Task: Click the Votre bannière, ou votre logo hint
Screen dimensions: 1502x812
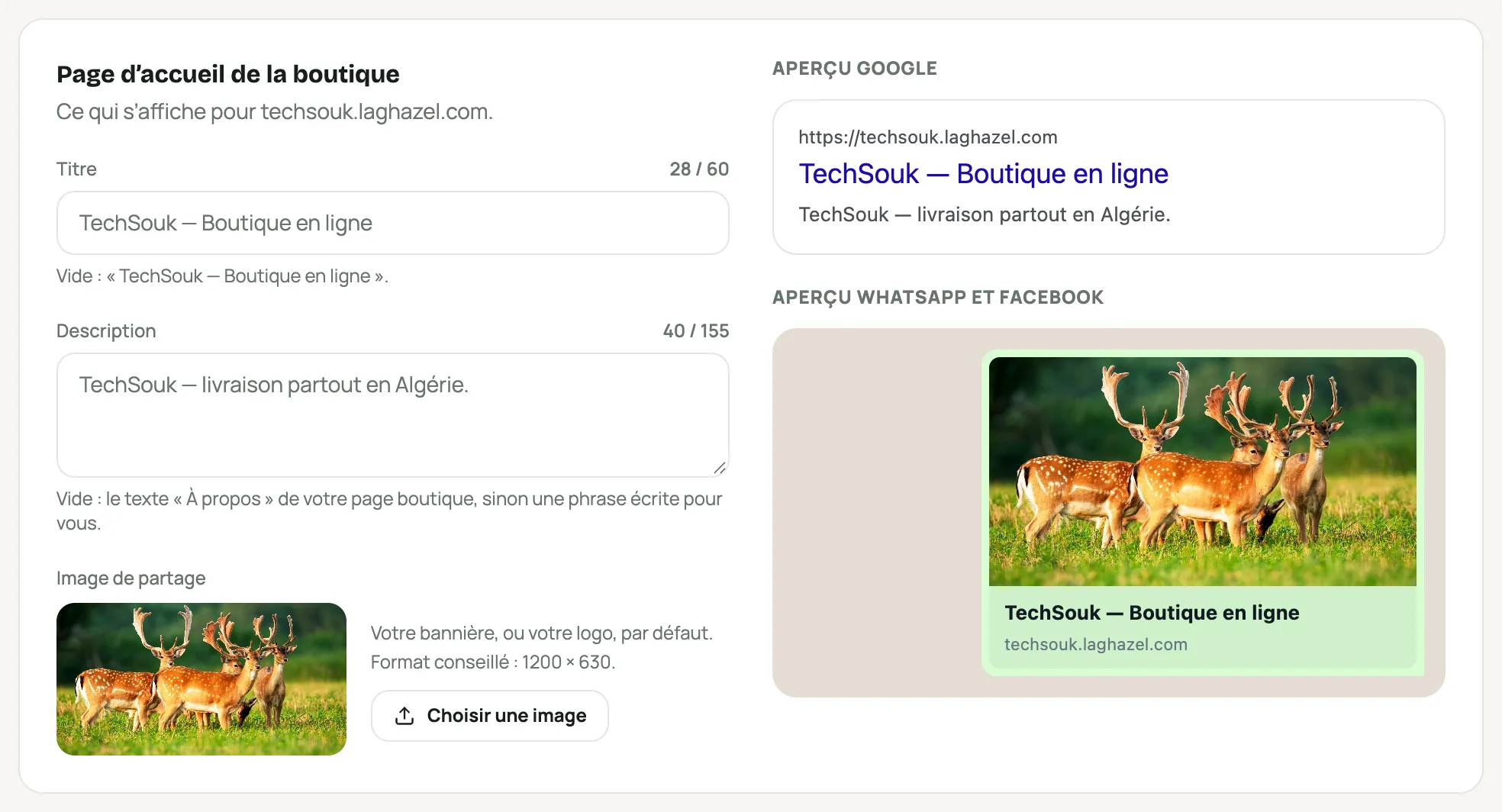Action: click(x=542, y=633)
